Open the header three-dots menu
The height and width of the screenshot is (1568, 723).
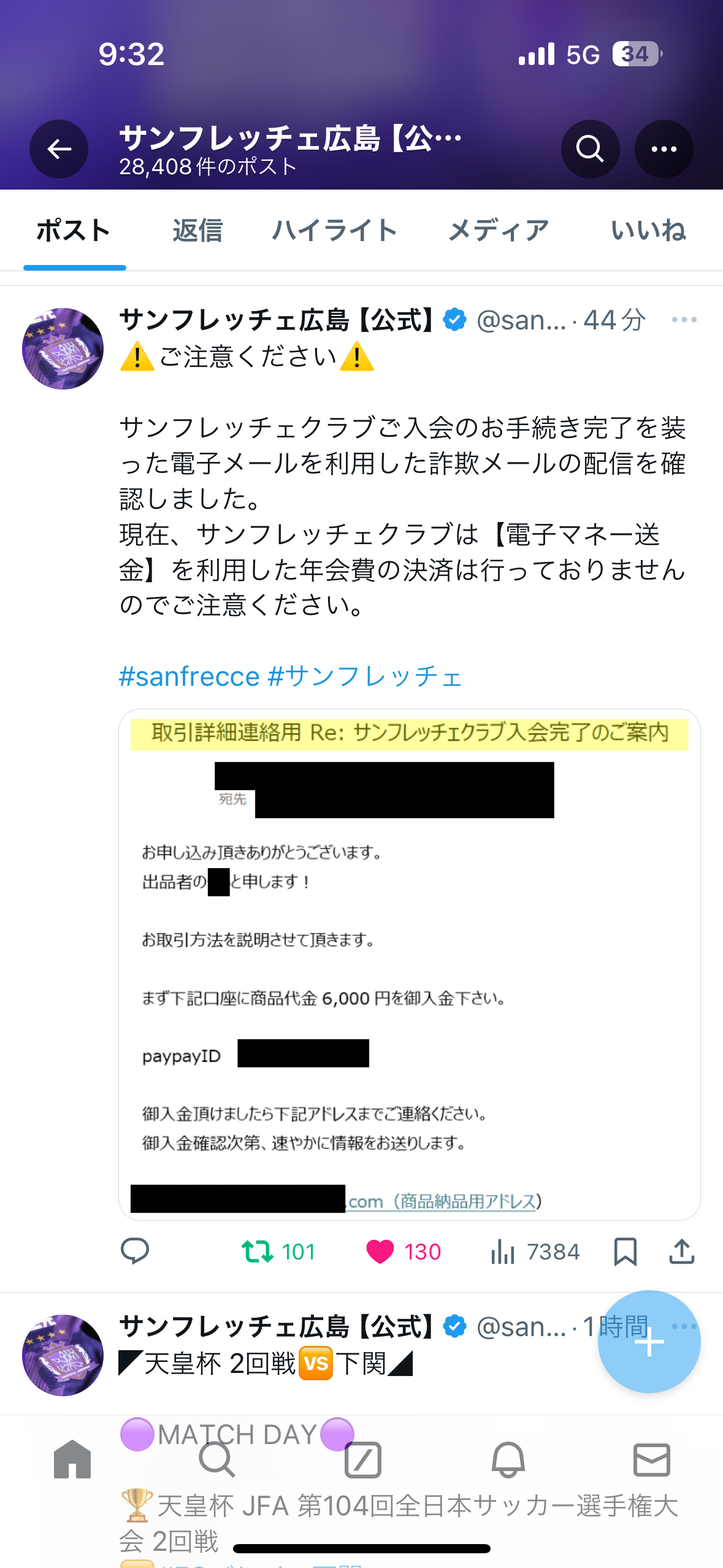[664, 149]
